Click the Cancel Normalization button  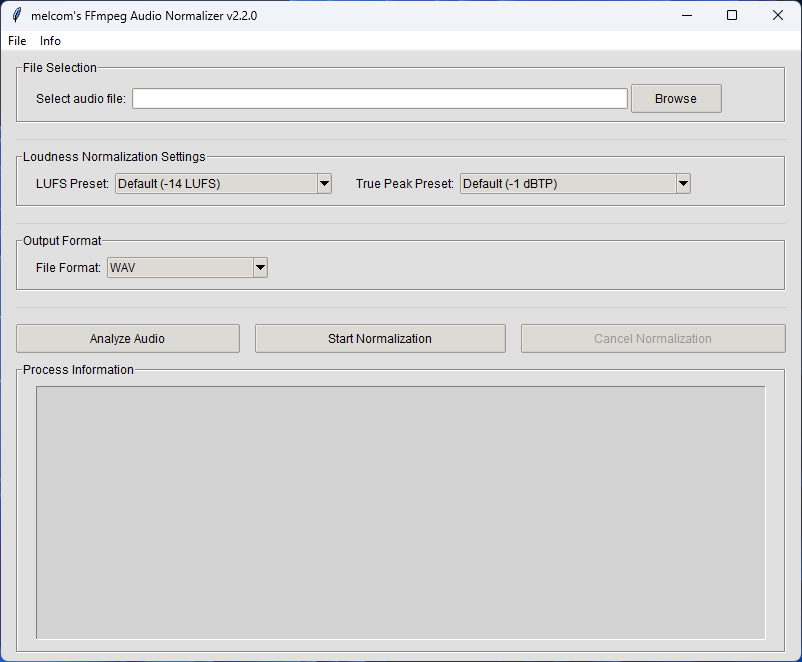pyautogui.click(x=652, y=338)
